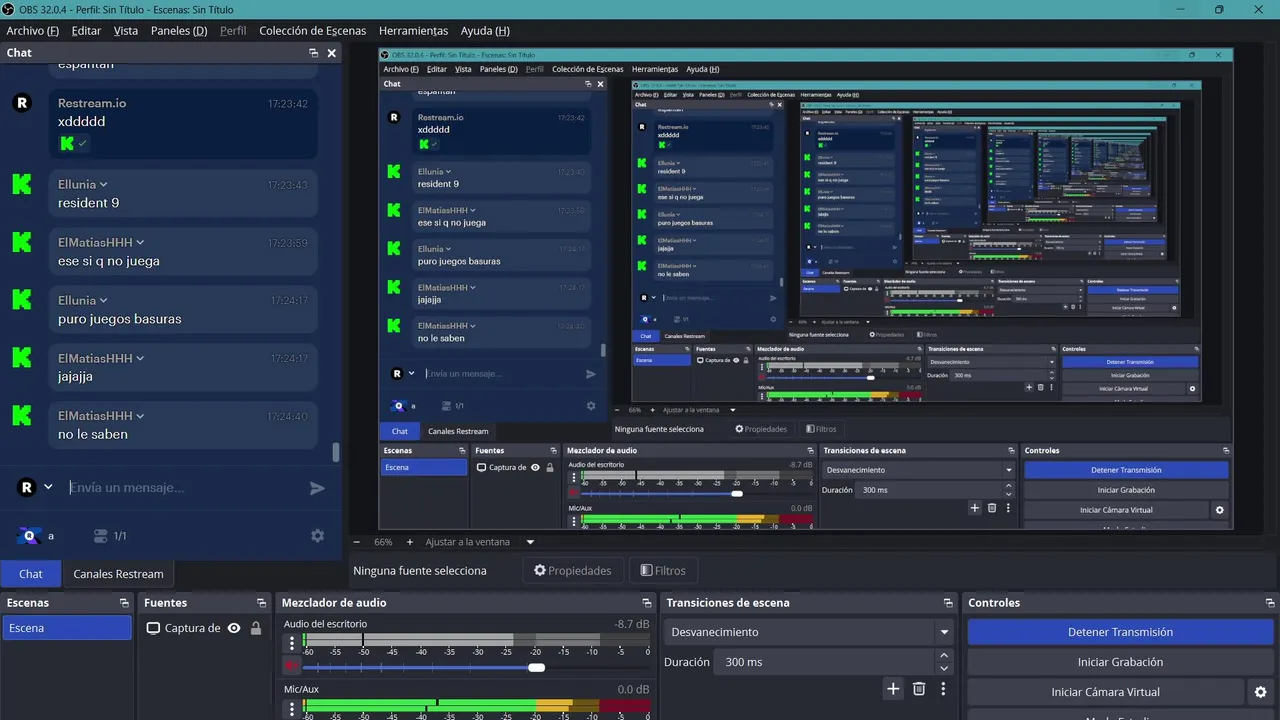Viewport: 1280px width, 720px height.
Task: Float the Mezclador de audio dock
Action: coord(647,603)
